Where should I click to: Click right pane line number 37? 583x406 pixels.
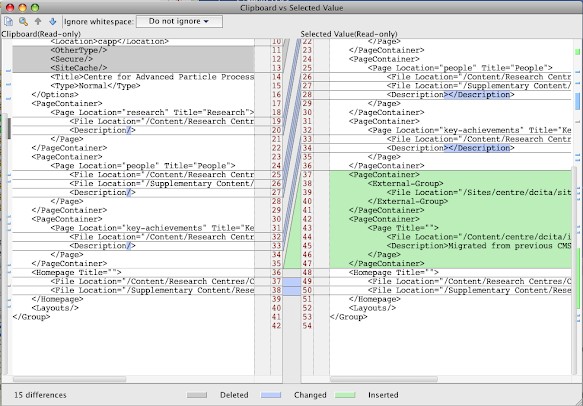pyautogui.click(x=307, y=175)
